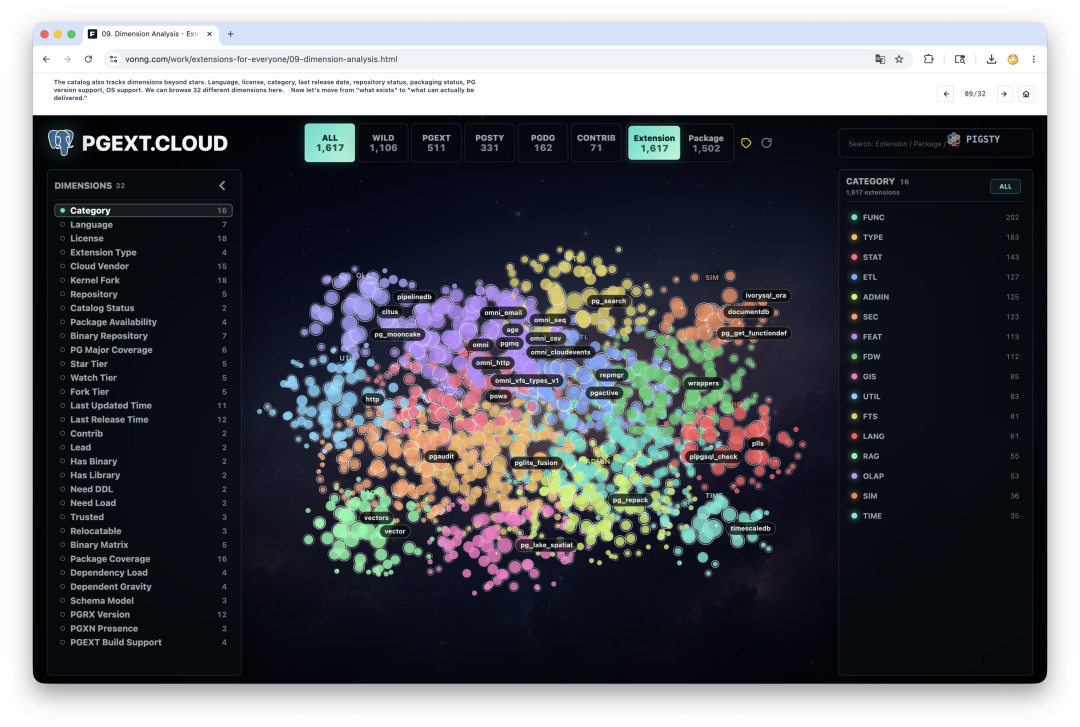The image size is (1080, 727).
Task: Go to the next slide arrow
Action: click(1004, 94)
